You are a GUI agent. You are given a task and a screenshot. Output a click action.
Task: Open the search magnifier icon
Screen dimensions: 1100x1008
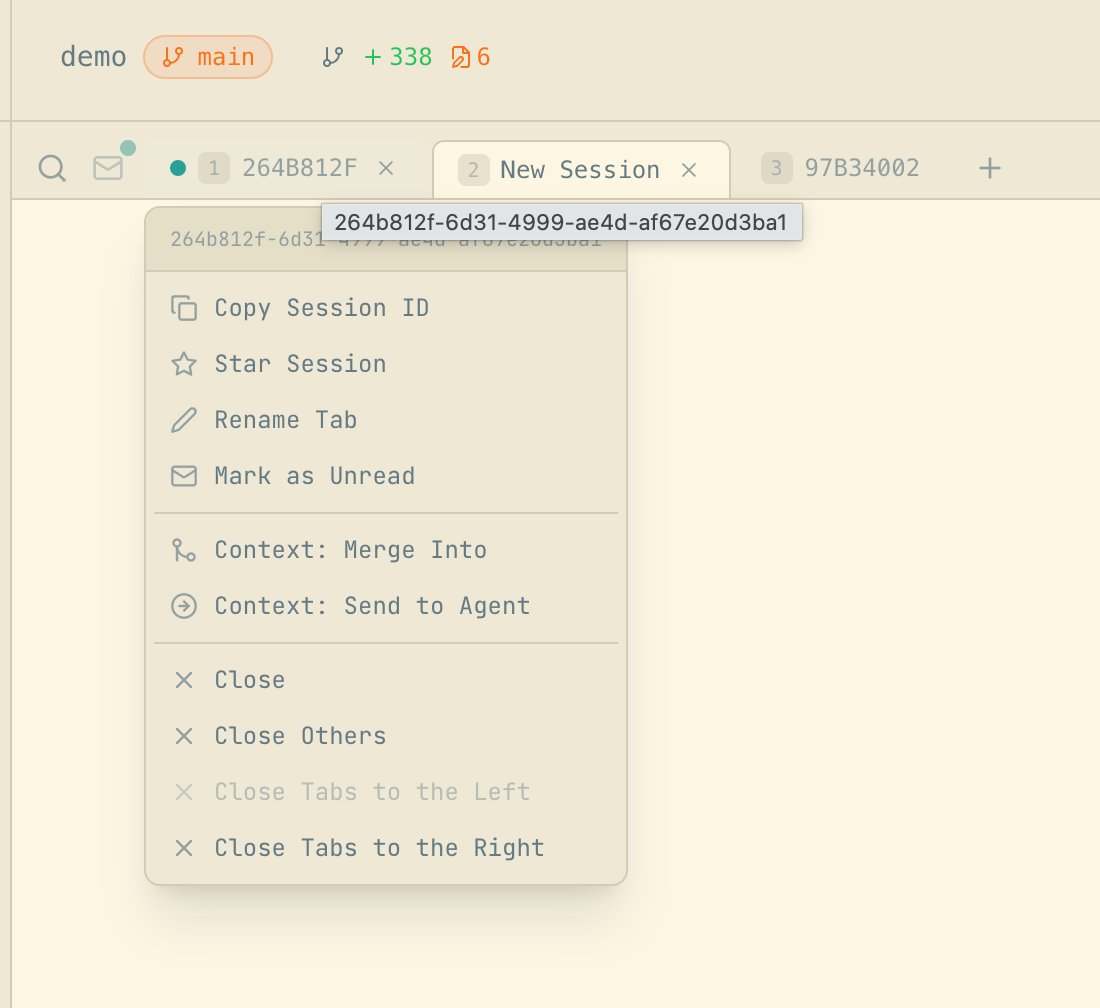[x=52, y=168]
